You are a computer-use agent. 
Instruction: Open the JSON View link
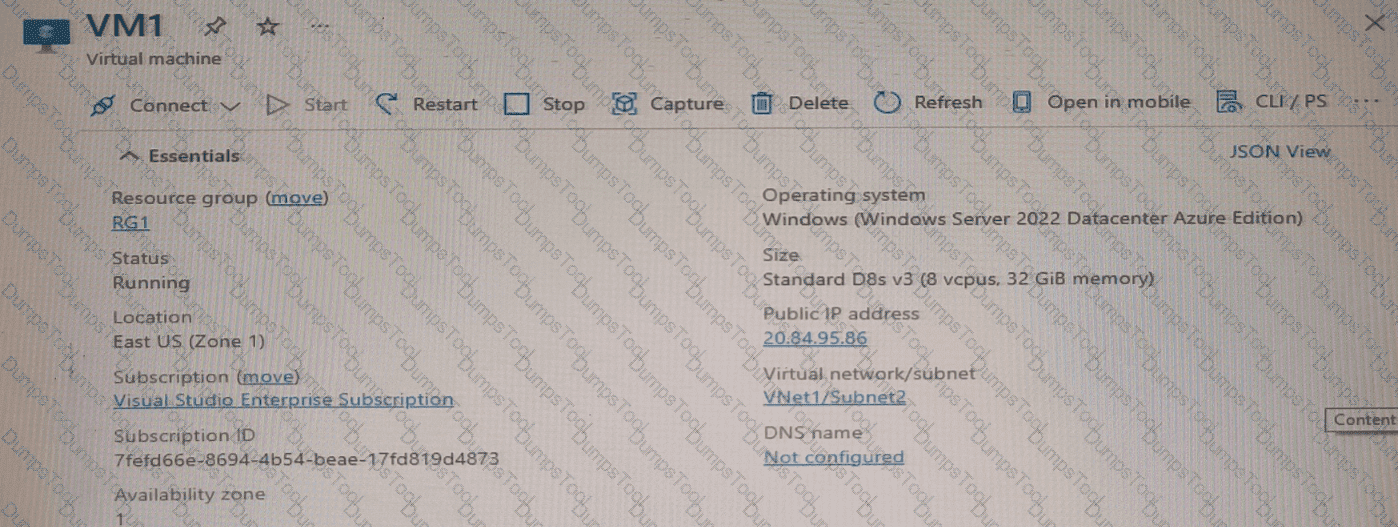(x=1280, y=152)
